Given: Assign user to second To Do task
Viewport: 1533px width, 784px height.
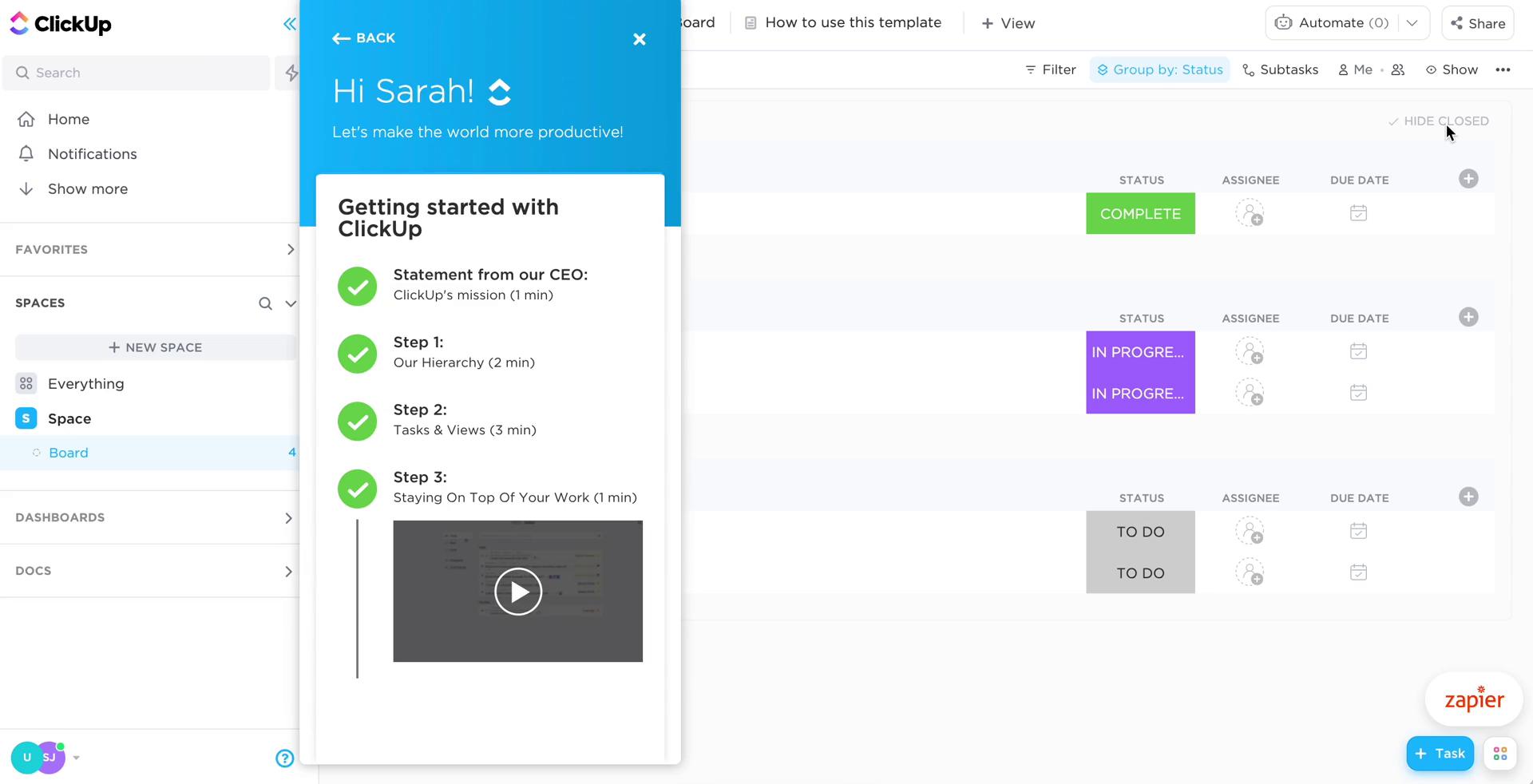Looking at the screenshot, I should [1250, 572].
